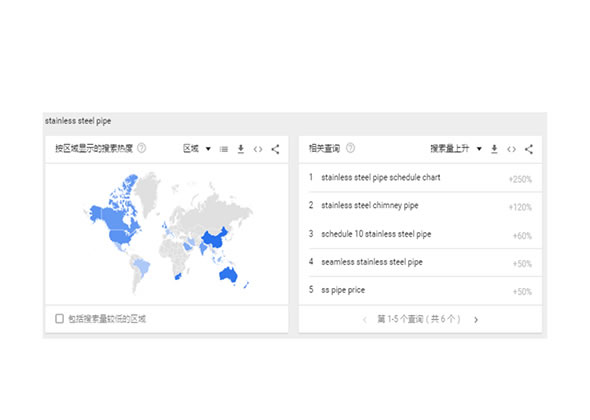Share the region interest map card
The height and width of the screenshot is (420, 590).
tap(275, 149)
